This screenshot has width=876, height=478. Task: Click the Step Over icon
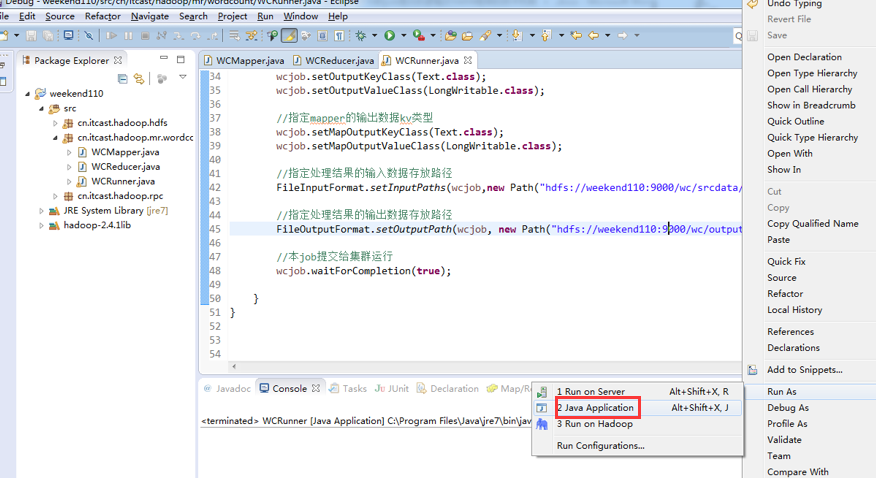(x=195, y=36)
